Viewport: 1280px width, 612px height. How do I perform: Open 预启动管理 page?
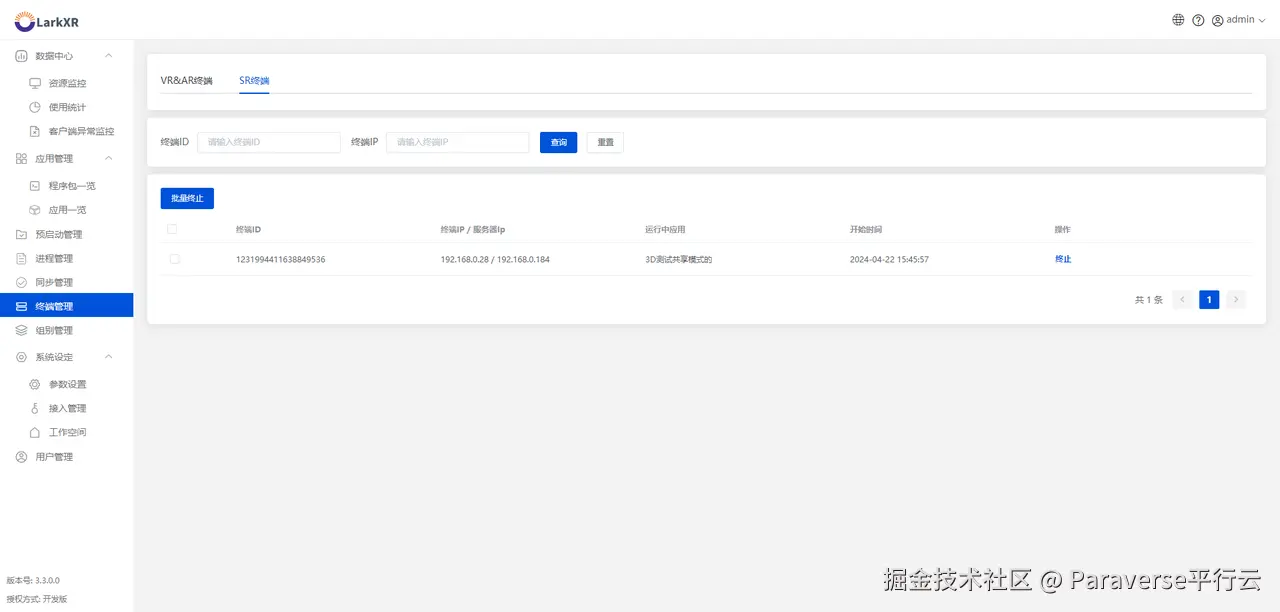[x=59, y=235]
